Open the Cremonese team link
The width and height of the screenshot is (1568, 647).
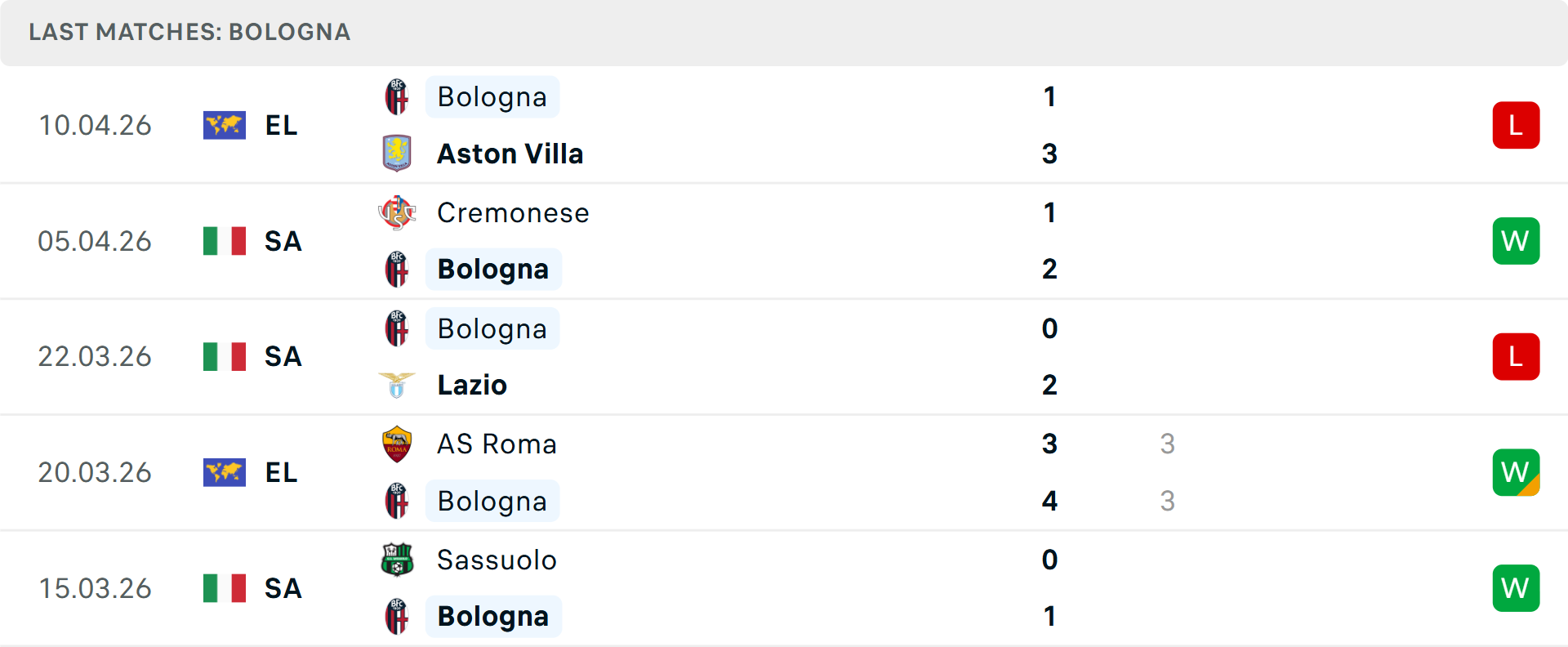point(513,213)
